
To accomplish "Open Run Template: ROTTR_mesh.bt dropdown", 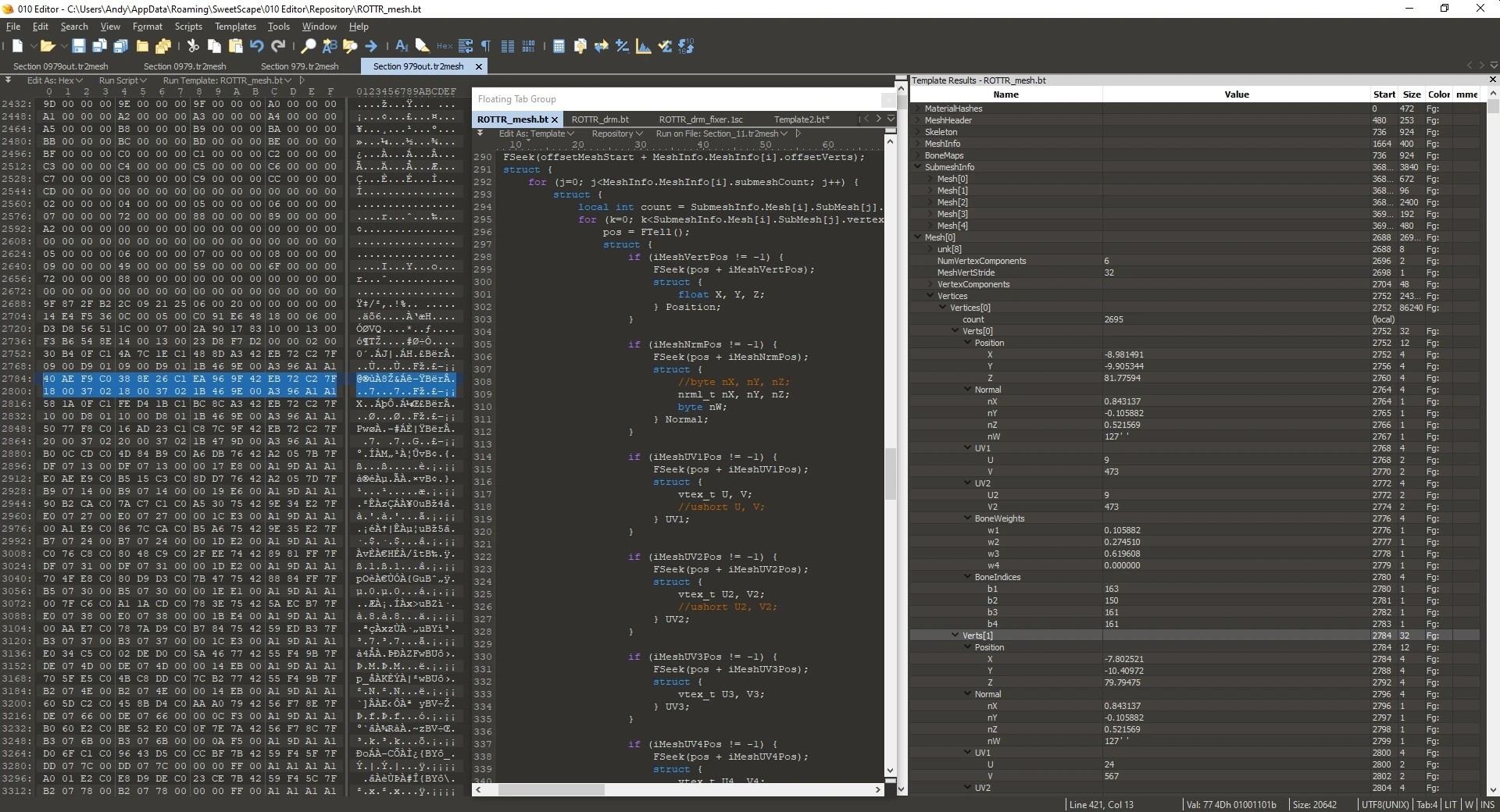I will pos(227,80).
